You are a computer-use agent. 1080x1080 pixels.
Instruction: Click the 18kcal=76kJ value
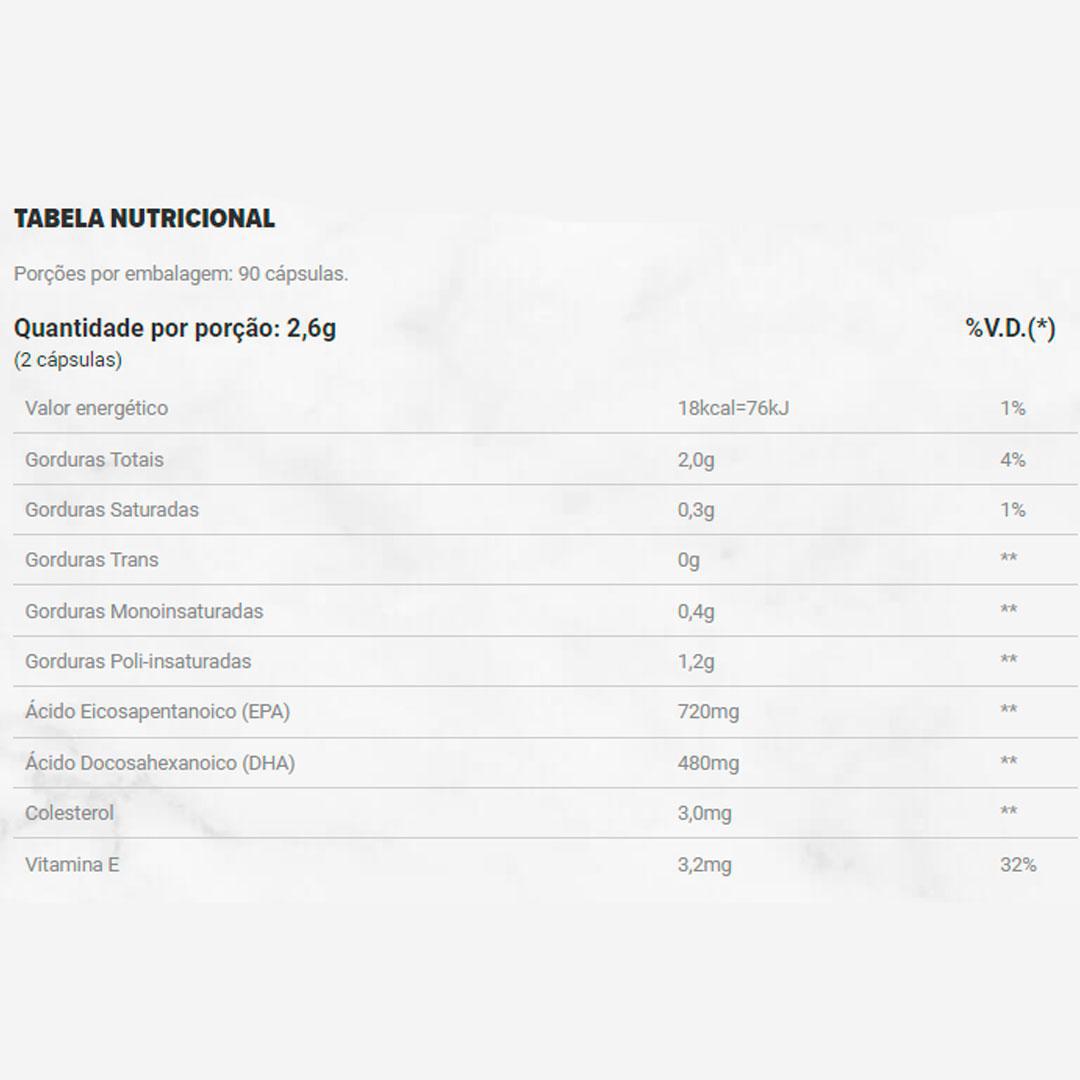(733, 408)
